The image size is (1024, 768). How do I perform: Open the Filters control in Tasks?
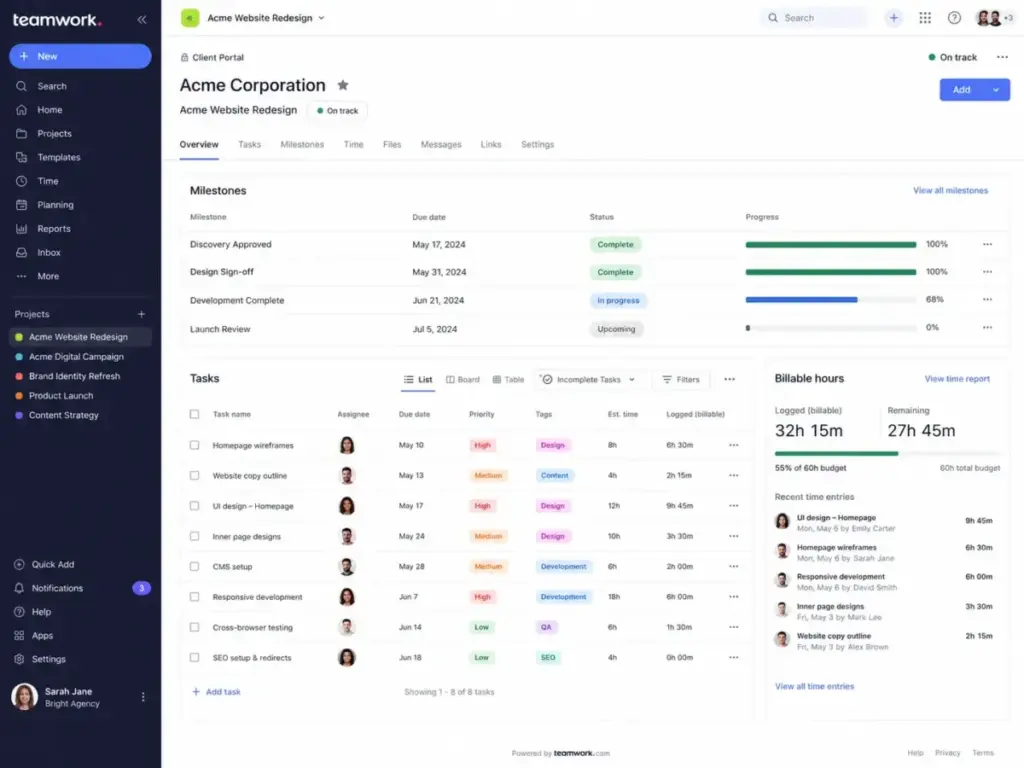point(680,379)
